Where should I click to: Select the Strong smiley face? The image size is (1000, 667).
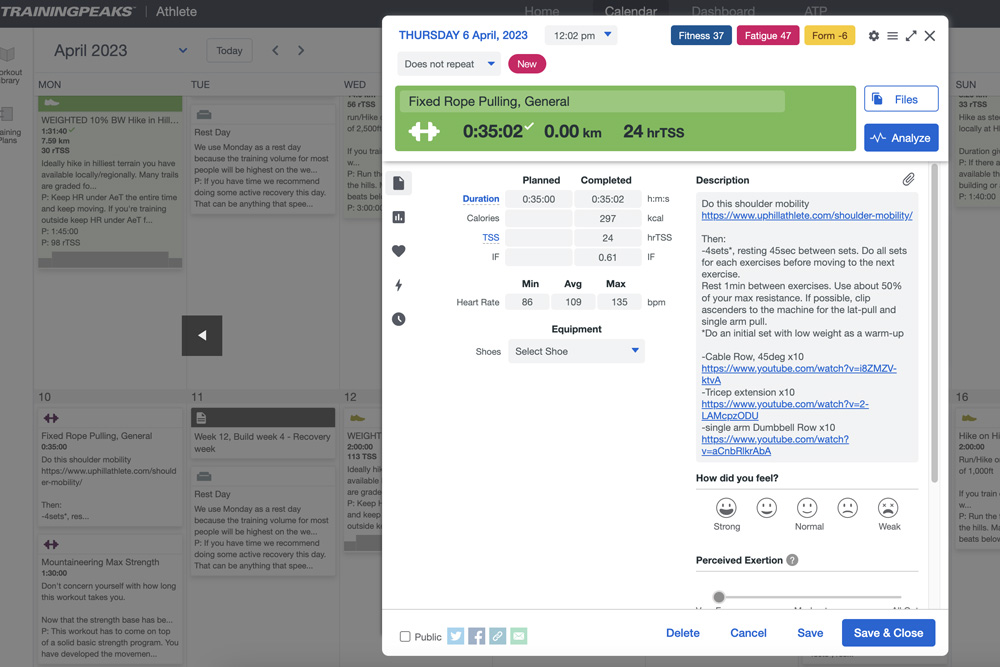pyautogui.click(x=727, y=508)
